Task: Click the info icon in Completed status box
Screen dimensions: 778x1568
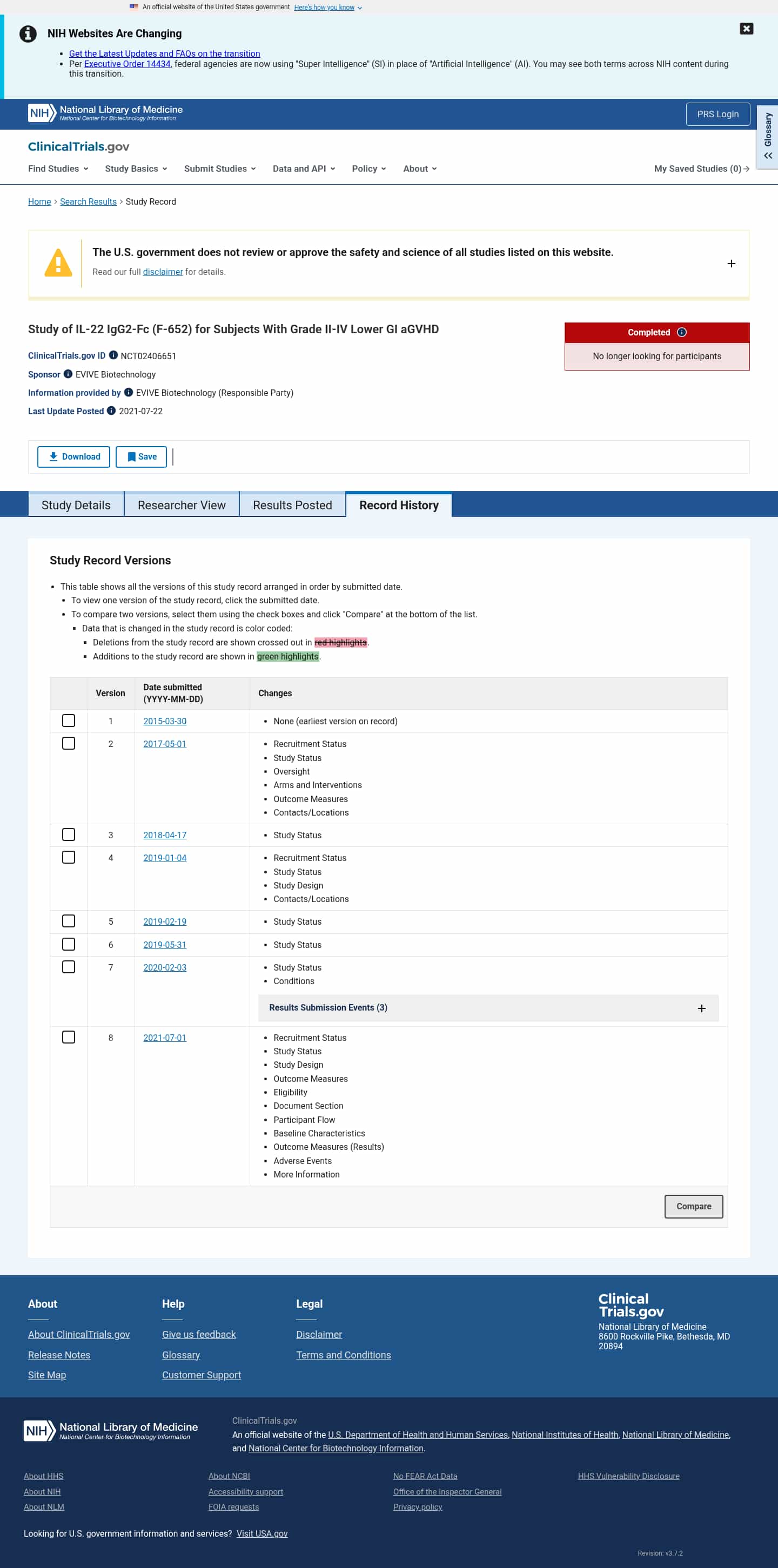Action: pos(682,332)
